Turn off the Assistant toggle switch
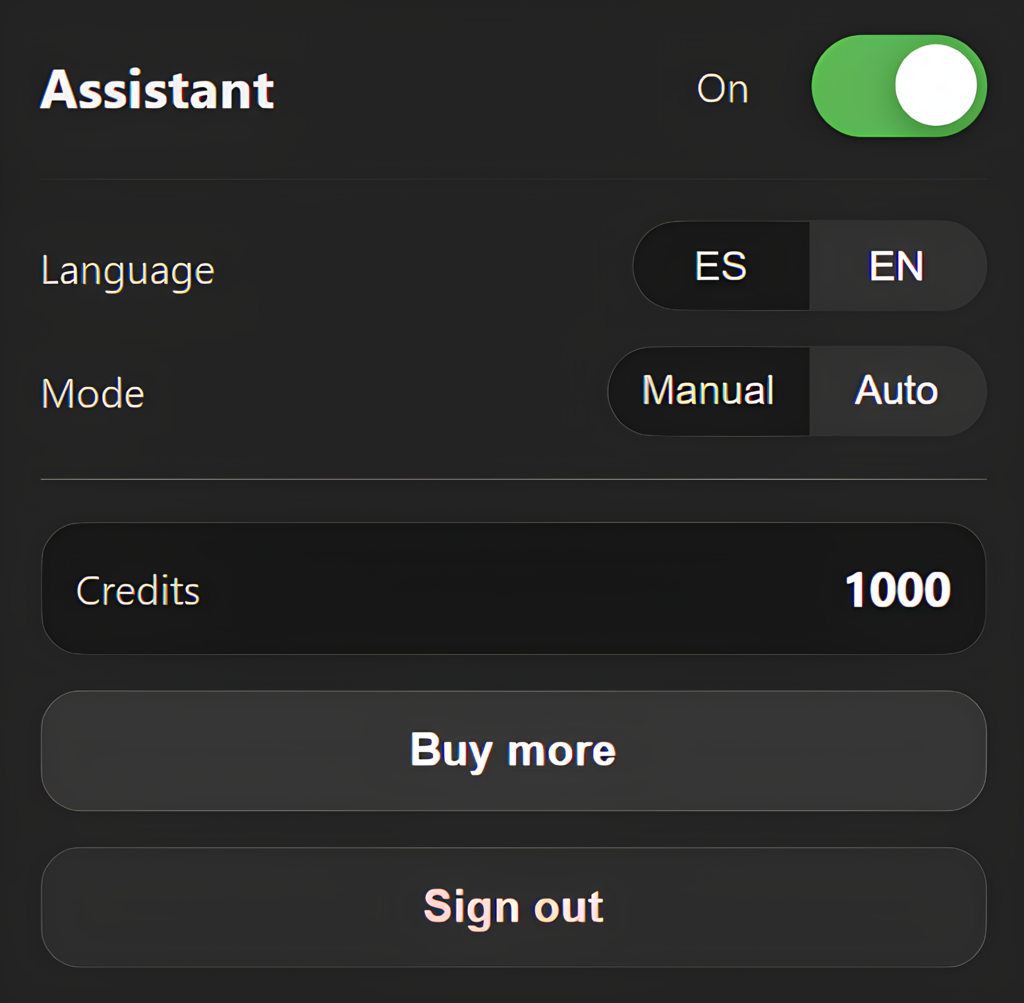The image size is (1024, 1003). click(898, 86)
